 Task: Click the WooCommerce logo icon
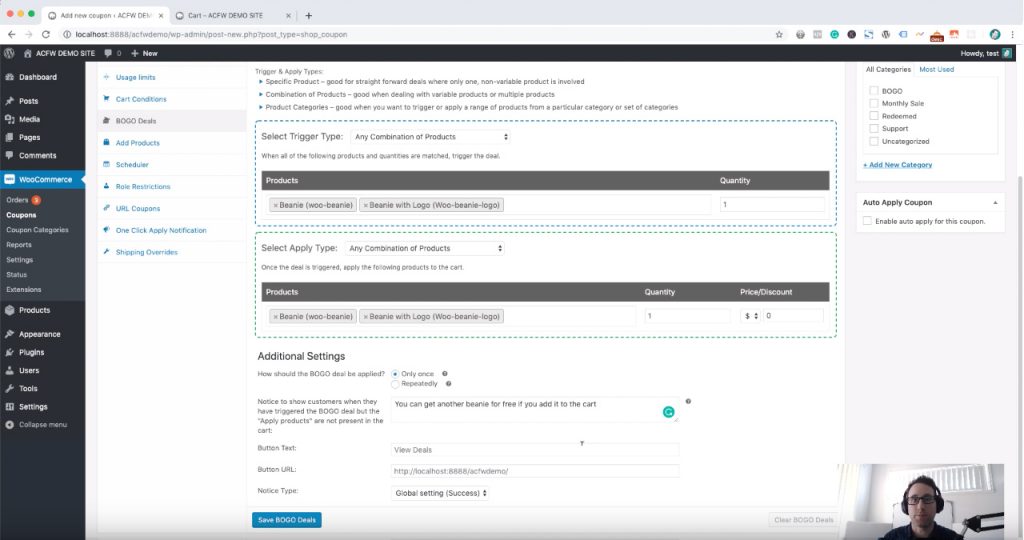[x=9, y=179]
